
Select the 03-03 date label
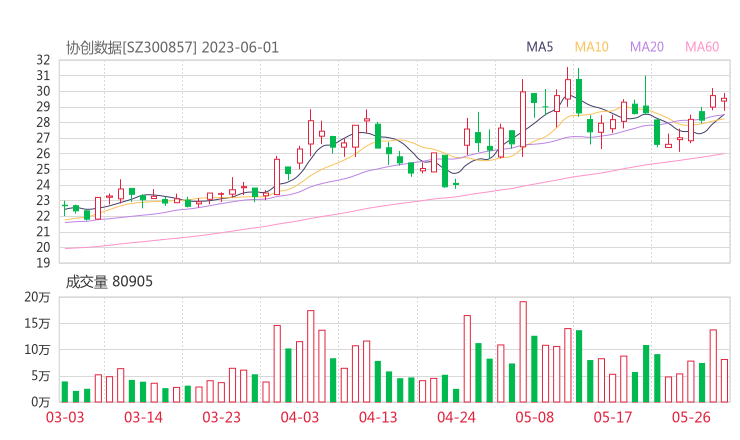tap(65, 417)
